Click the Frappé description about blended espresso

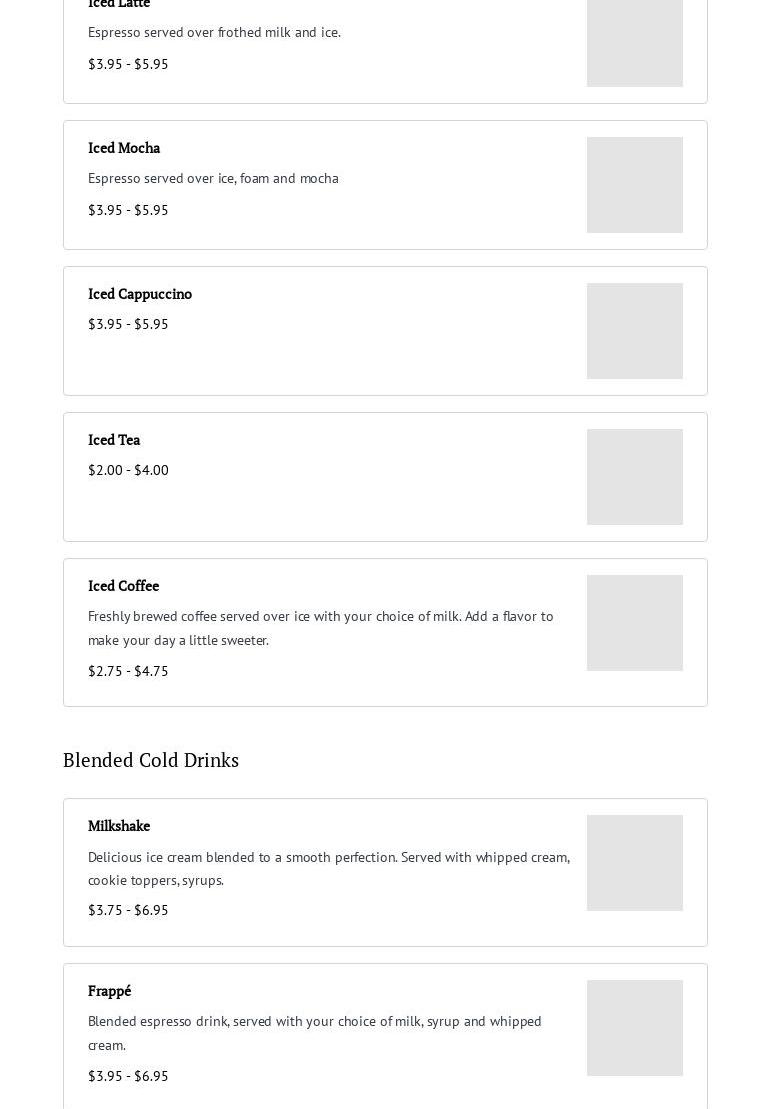pyautogui.click(x=314, y=1032)
